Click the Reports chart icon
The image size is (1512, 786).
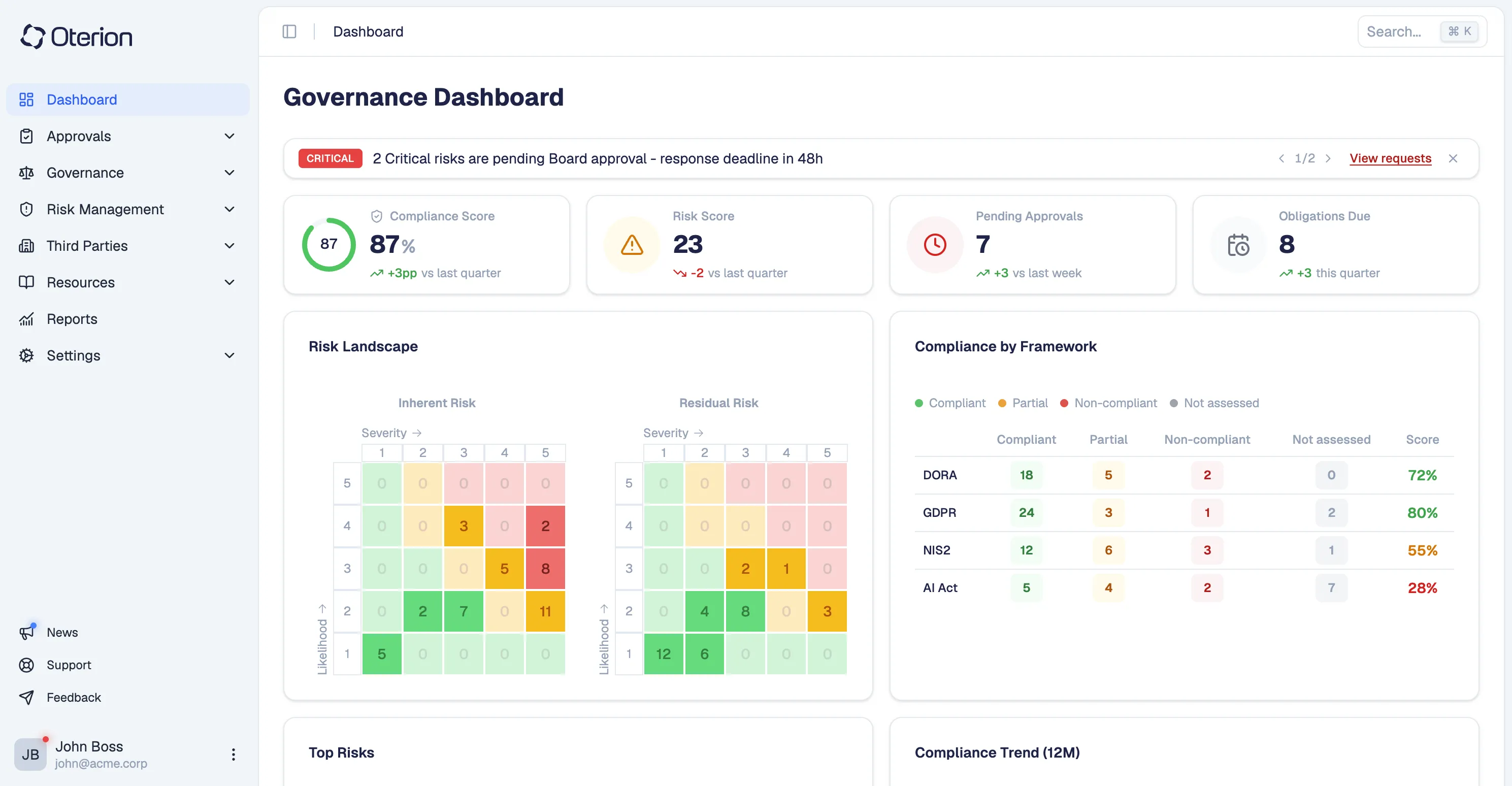(x=26, y=319)
